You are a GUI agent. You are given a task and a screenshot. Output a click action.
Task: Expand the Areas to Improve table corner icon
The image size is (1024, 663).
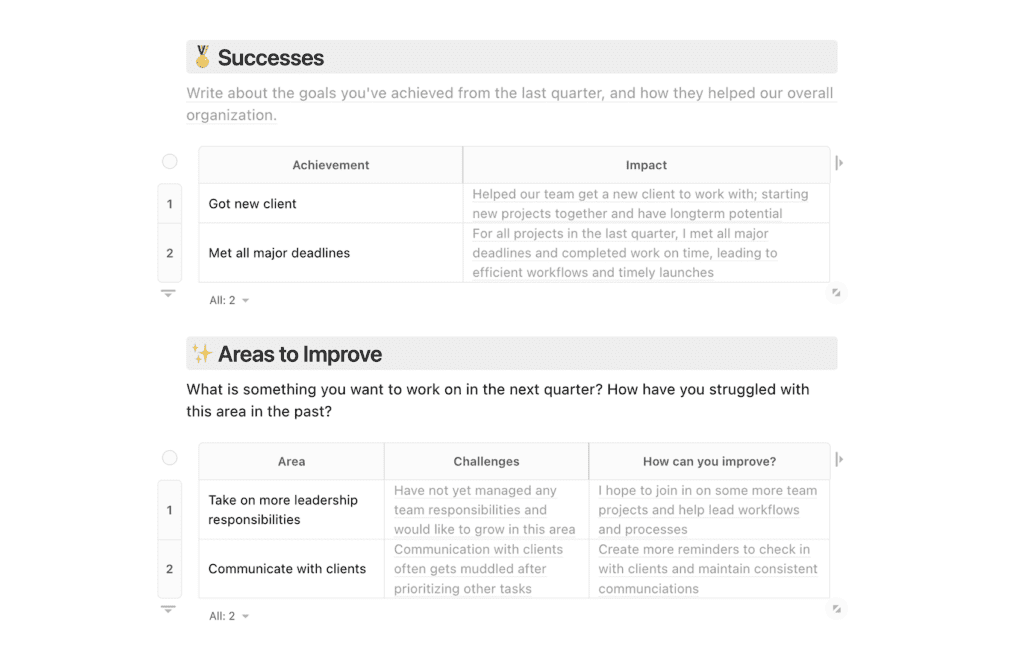tap(837, 609)
